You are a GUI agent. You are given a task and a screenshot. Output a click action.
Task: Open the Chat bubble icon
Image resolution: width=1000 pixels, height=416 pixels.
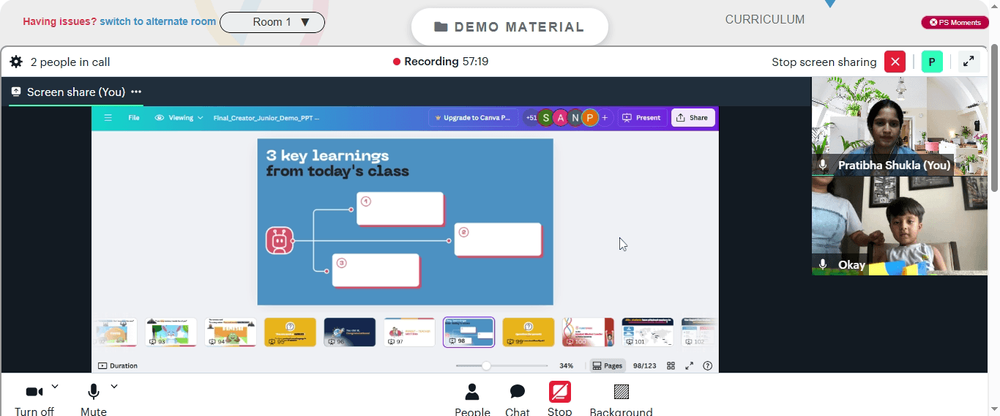pos(517,392)
